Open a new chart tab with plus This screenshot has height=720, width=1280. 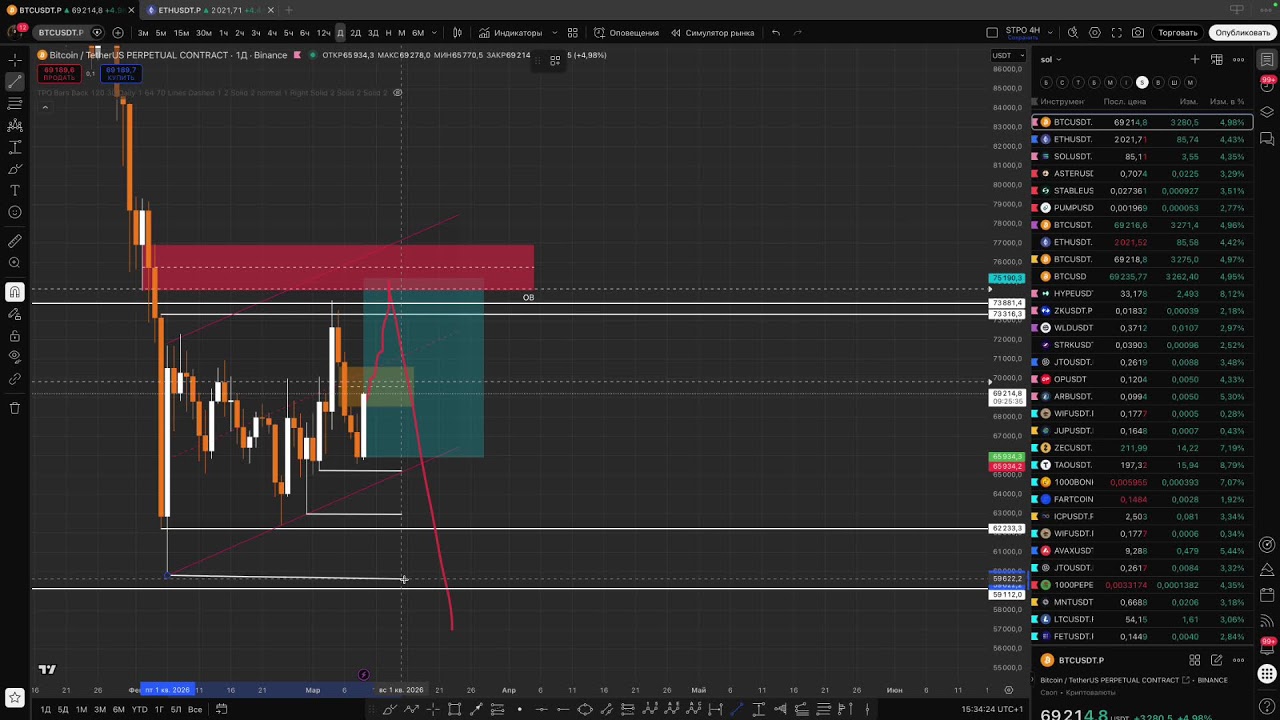(289, 10)
